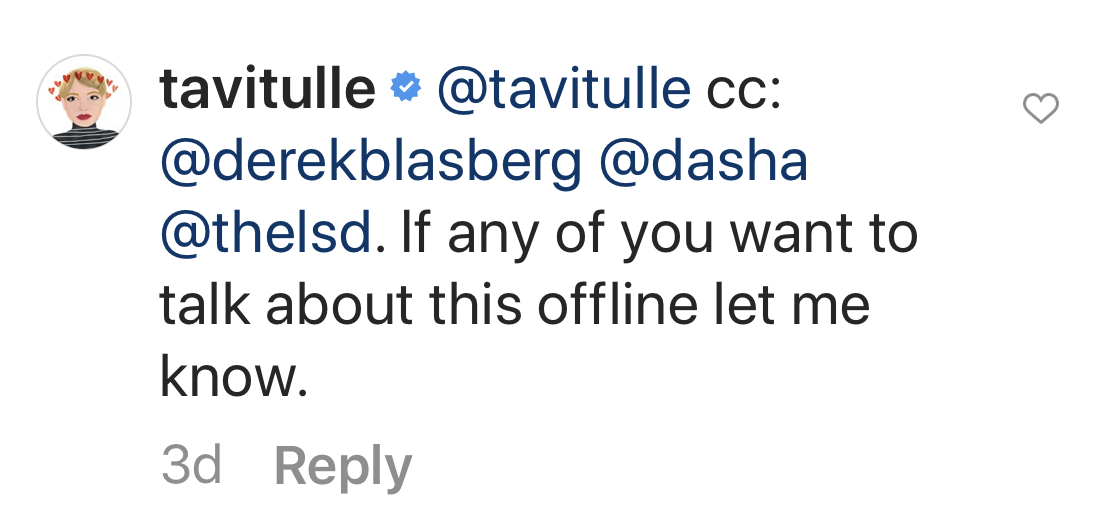Screen dimensions: 1095x516
Task: Tap the hearts crown on the avatar
Action: coord(82,80)
